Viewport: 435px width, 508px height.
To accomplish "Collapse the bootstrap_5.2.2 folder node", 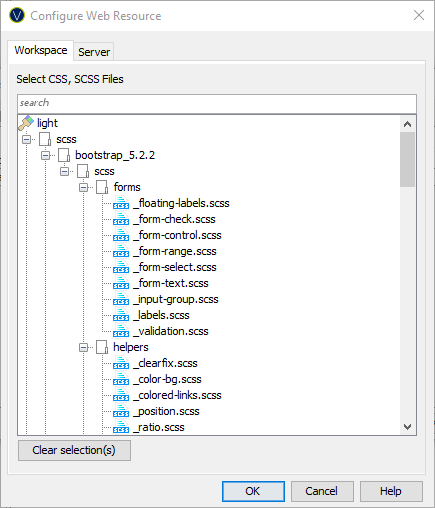I will pyautogui.click(x=45, y=155).
